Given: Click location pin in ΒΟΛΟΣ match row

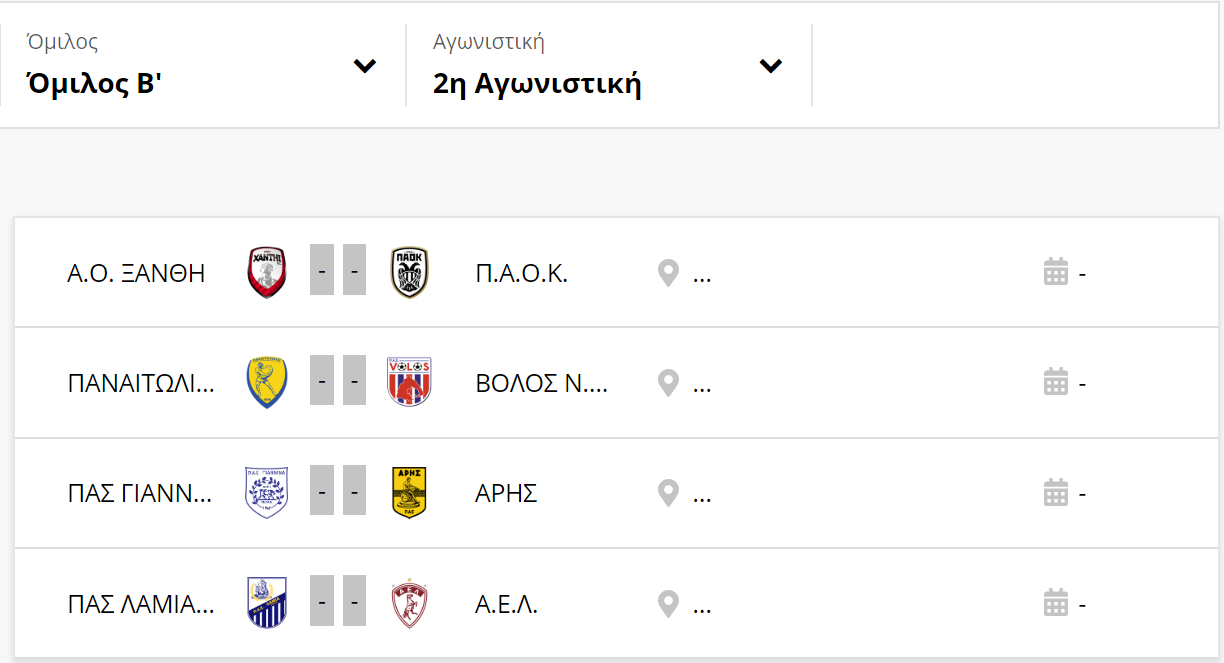Looking at the screenshot, I should 668,383.
